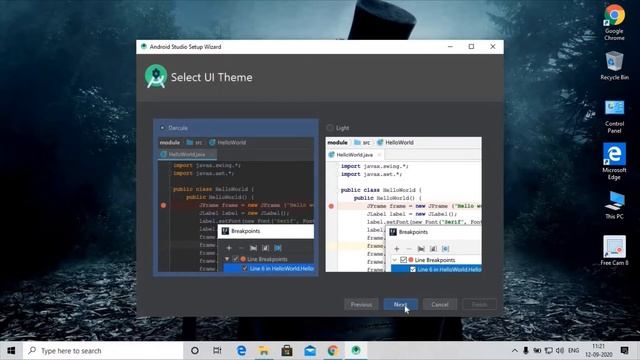Screen dimensions: 640x360
Task: Select the Darcula theme radio button
Action: tap(162, 128)
